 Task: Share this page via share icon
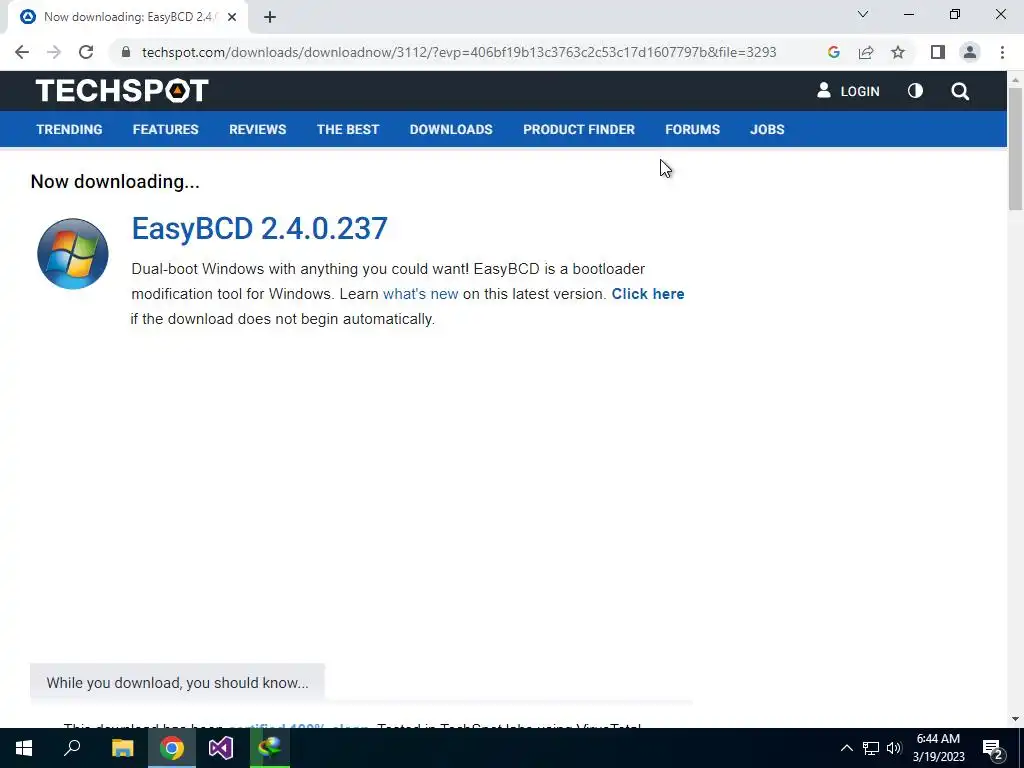(866, 52)
